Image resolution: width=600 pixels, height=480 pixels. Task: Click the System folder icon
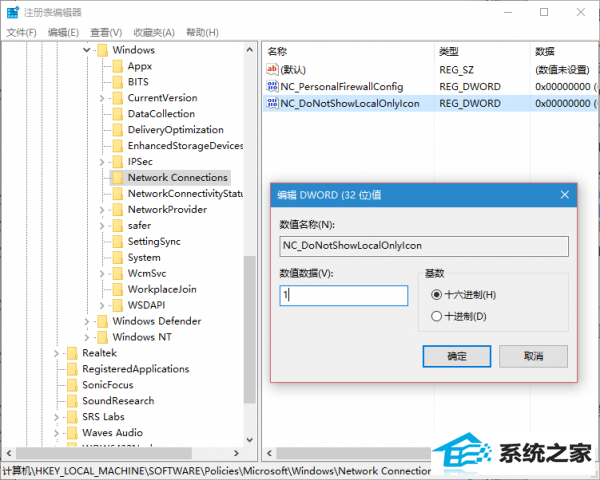118,258
